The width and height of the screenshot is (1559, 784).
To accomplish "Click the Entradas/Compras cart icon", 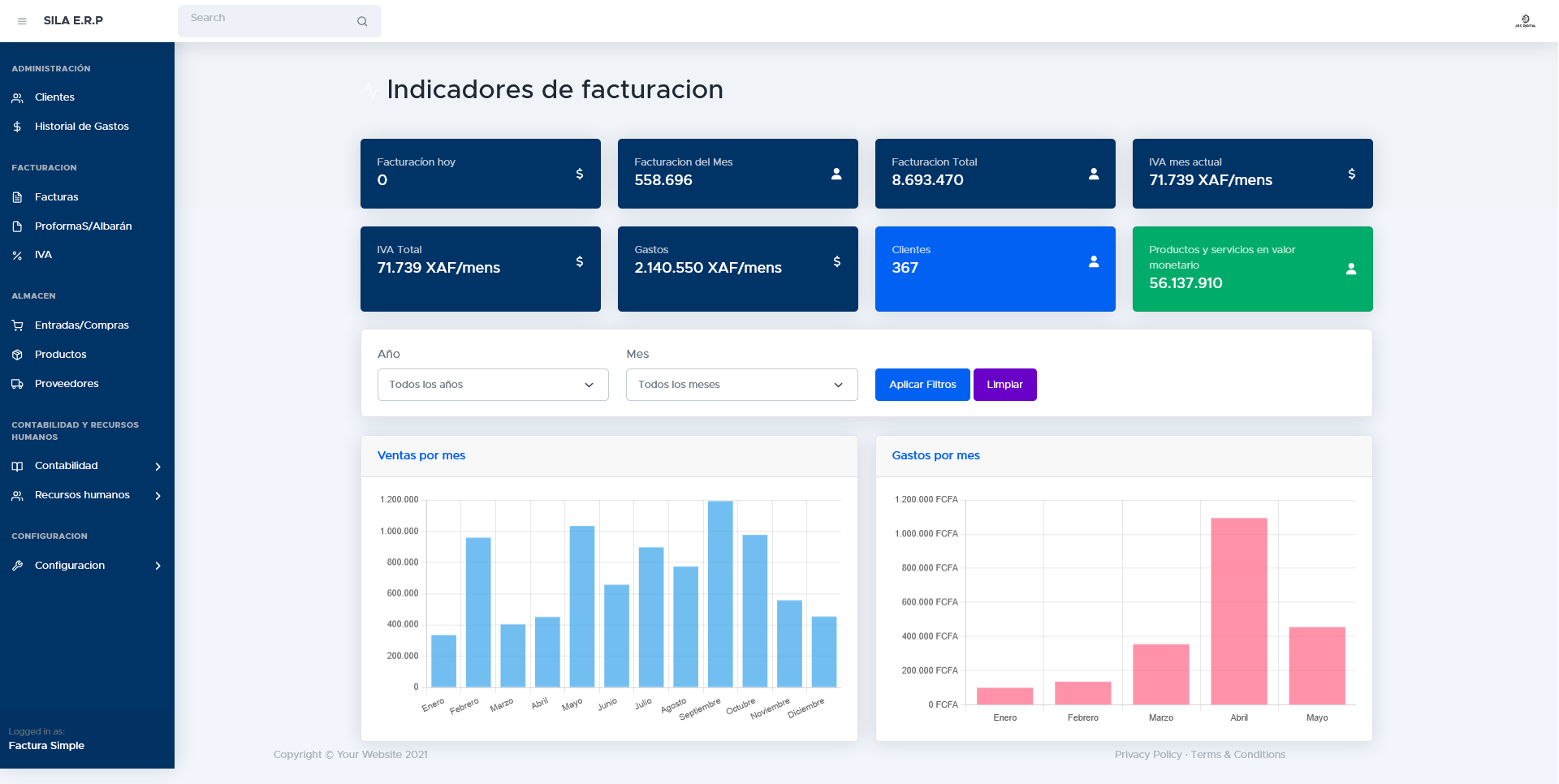I will 17,325.
